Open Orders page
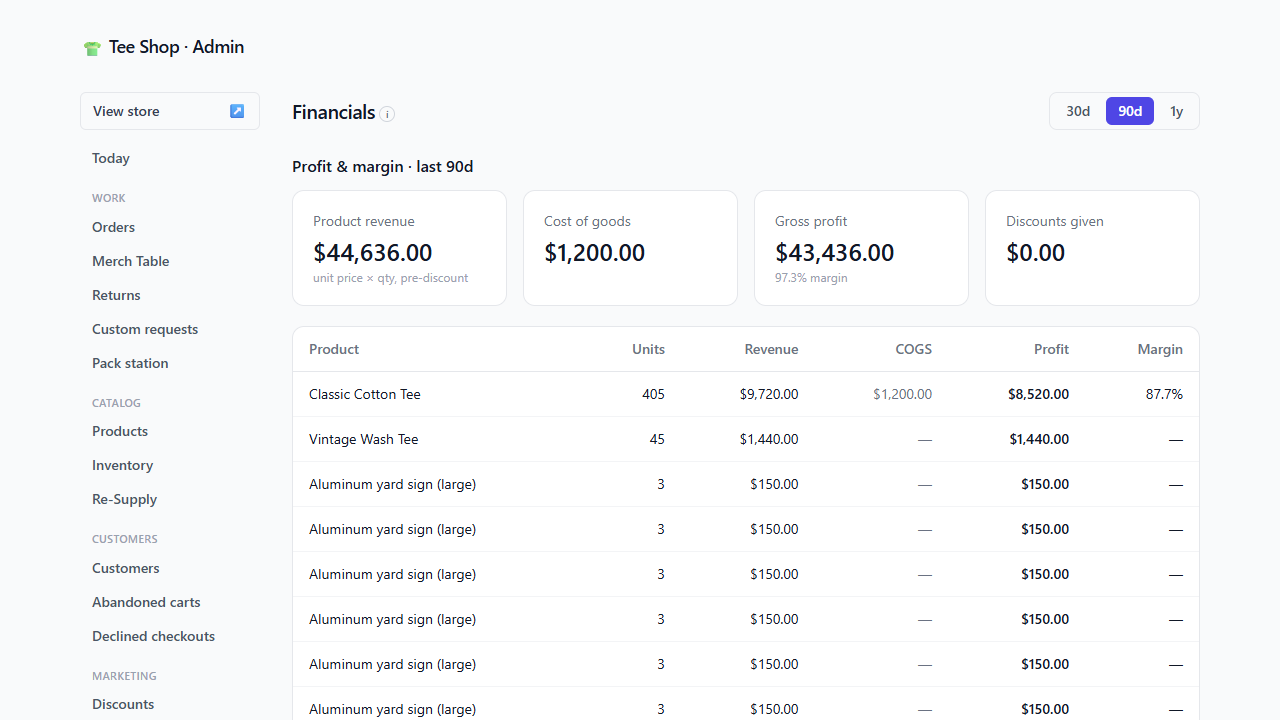 113,227
